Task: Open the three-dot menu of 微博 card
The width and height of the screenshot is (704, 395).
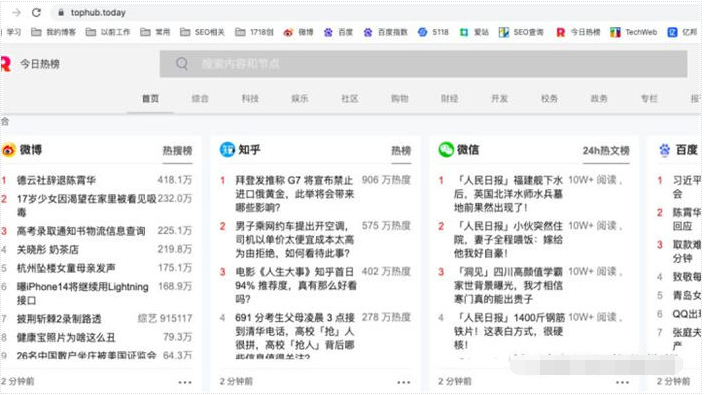Action: pyautogui.click(x=185, y=382)
